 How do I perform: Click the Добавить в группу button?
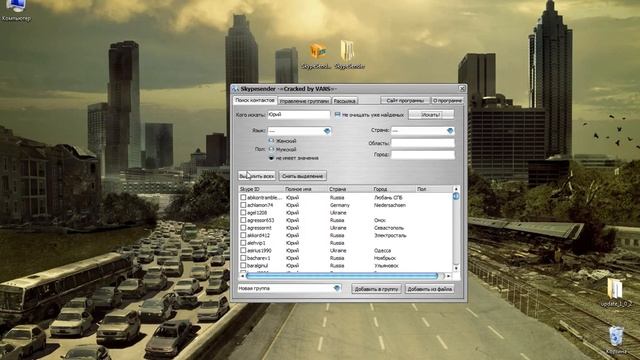[x=376, y=289]
